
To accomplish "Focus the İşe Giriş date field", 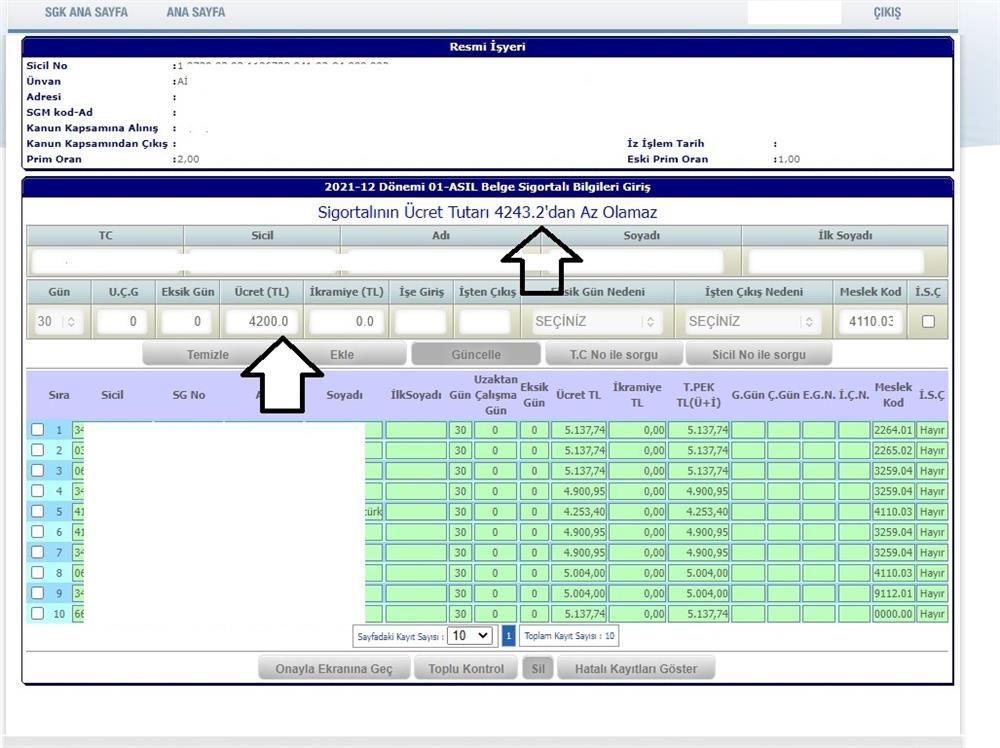I will coord(420,321).
